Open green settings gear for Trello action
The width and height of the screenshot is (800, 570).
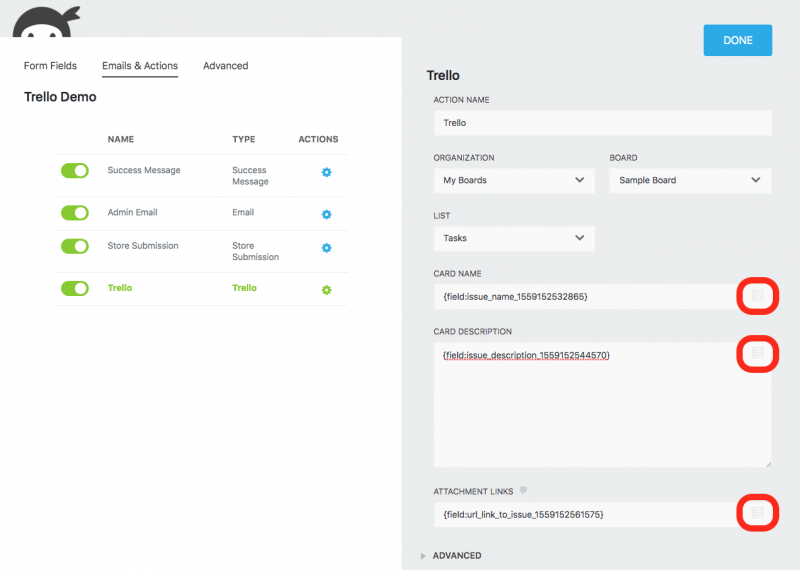coord(327,290)
